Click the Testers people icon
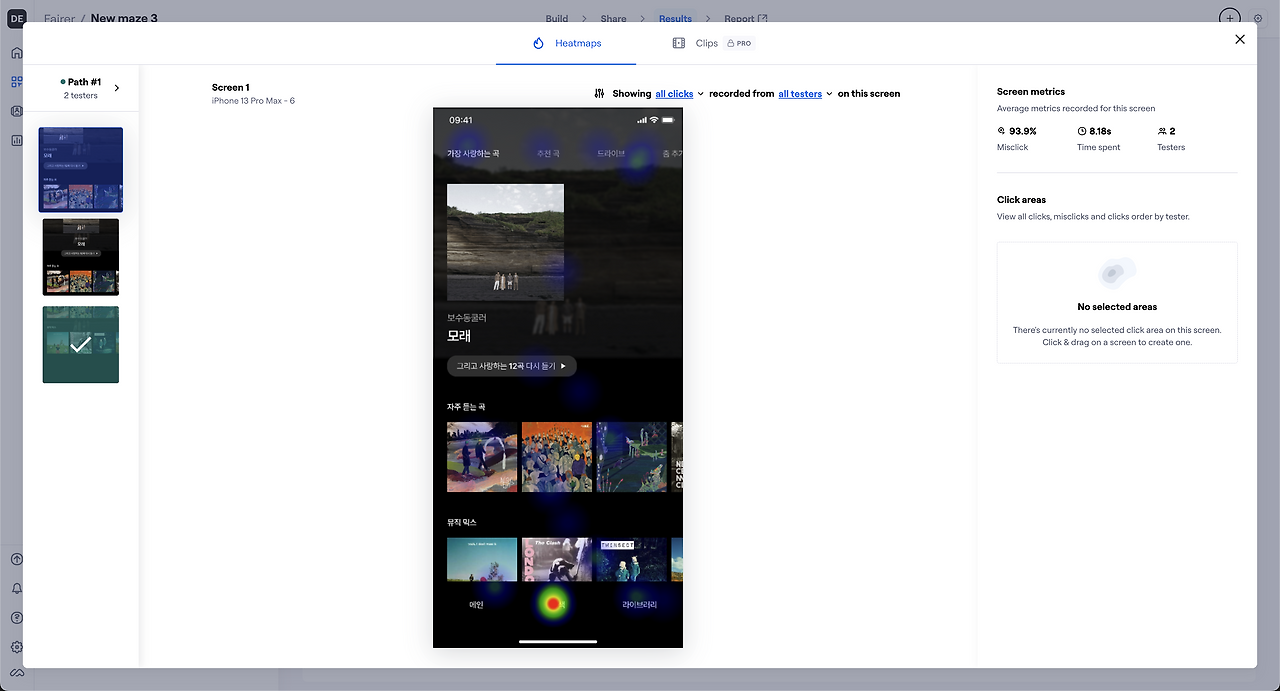Image resolution: width=1280 pixels, height=691 pixels. tap(1162, 131)
